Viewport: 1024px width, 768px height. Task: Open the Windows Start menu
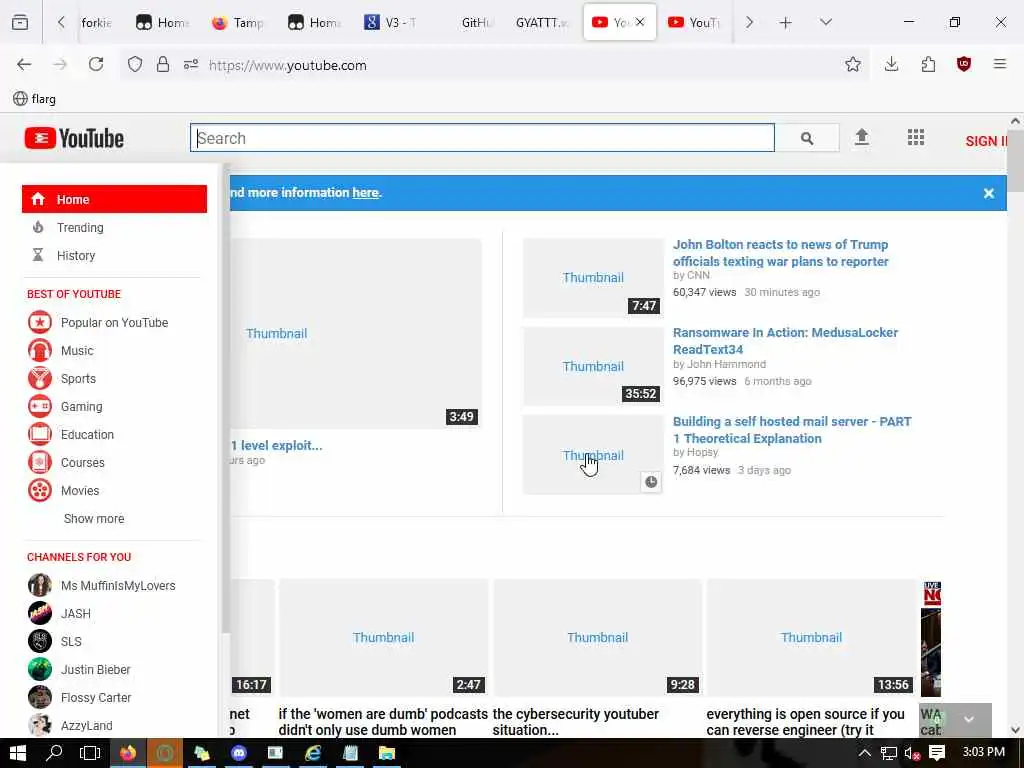pos(18,753)
